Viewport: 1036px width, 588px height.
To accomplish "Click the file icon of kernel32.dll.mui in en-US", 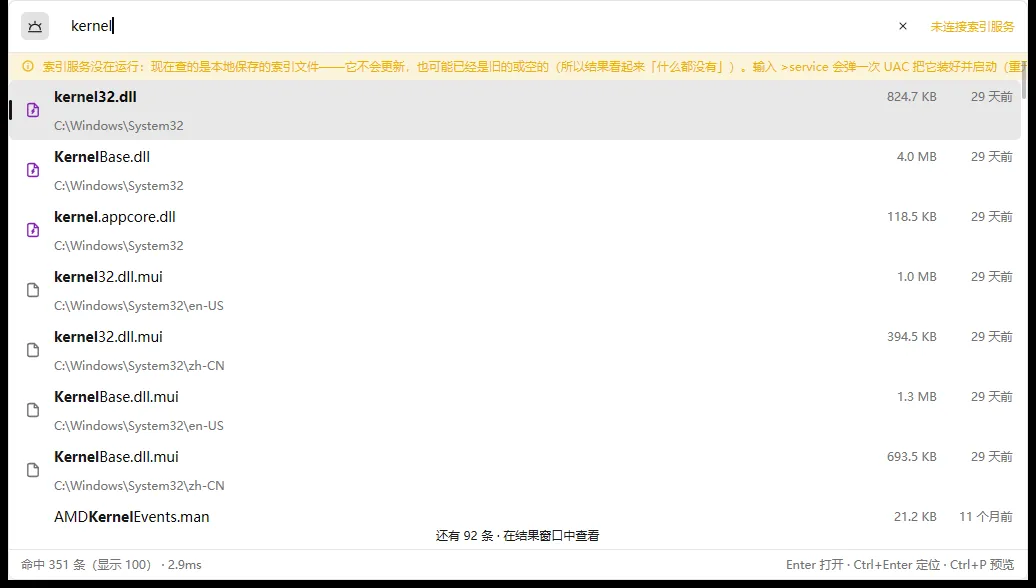I will pyautogui.click(x=33, y=290).
